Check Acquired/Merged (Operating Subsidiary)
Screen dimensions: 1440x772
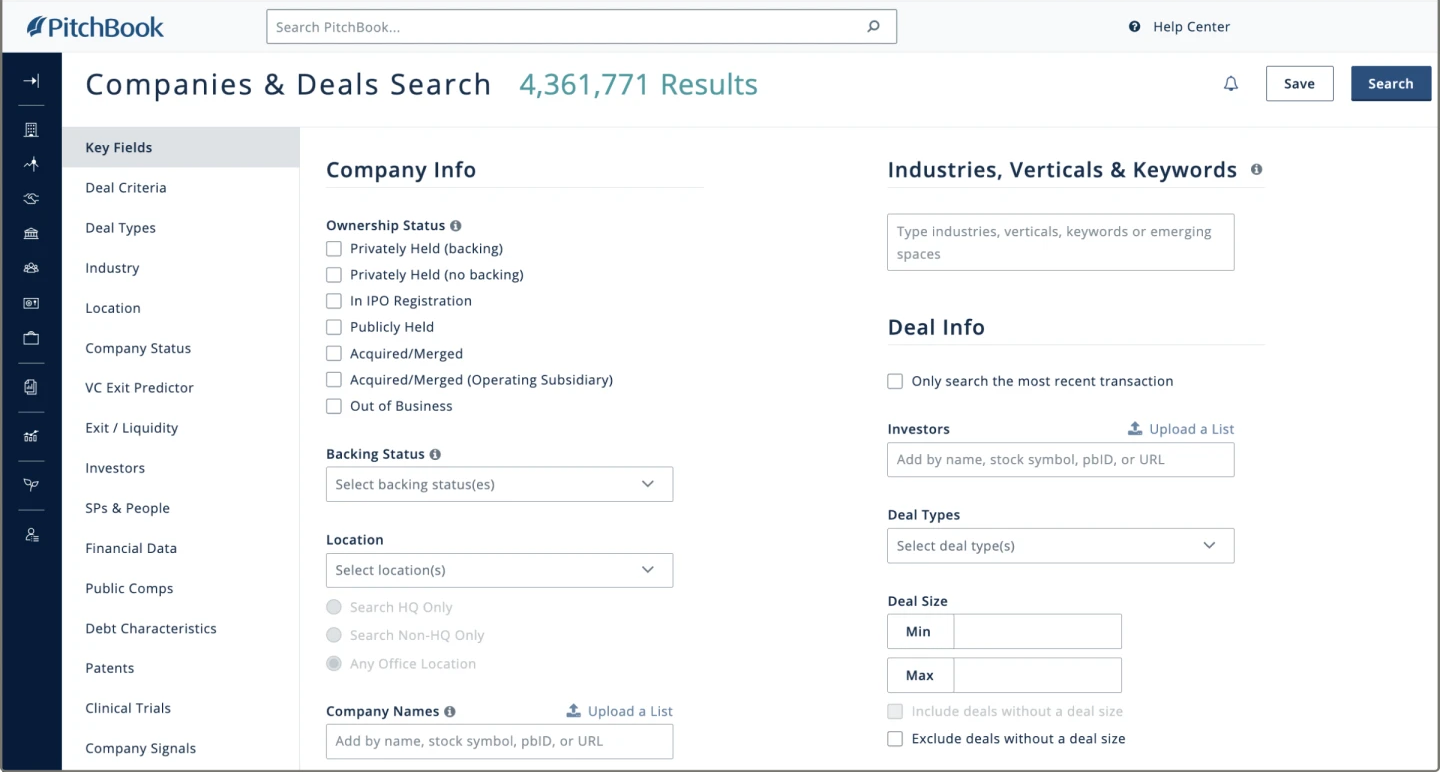tap(334, 380)
